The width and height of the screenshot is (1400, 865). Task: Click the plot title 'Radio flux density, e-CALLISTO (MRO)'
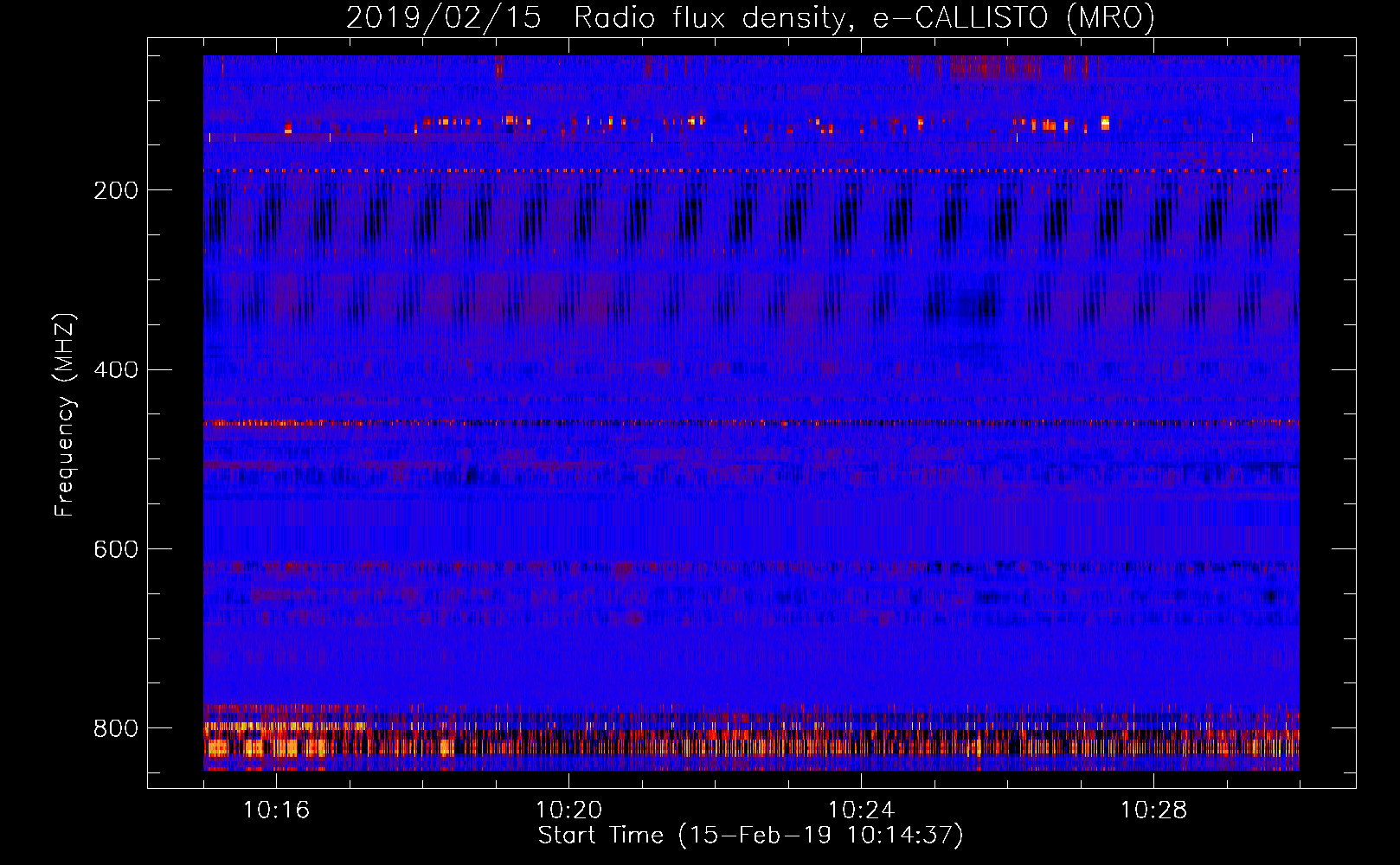tap(864, 17)
